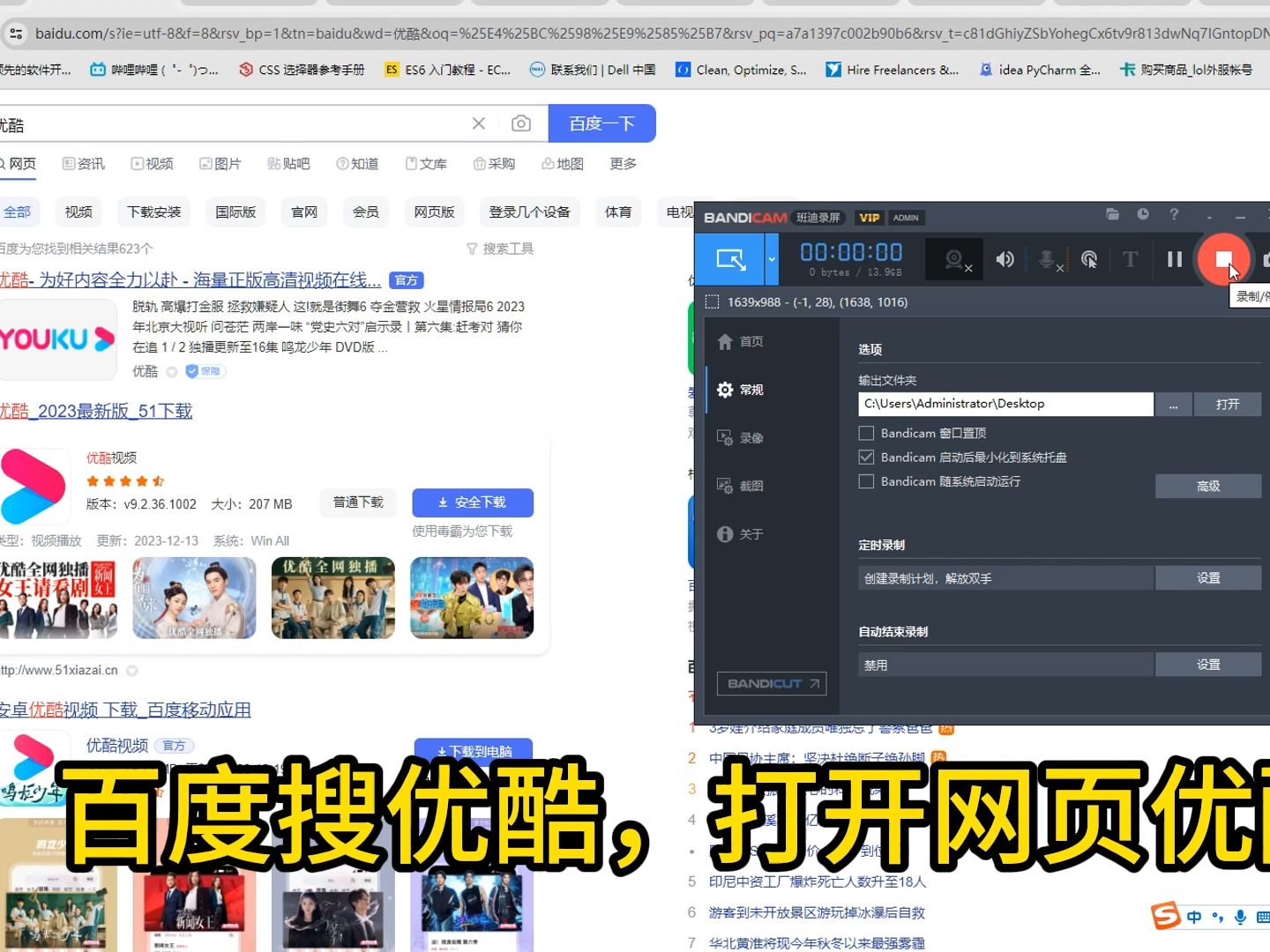Viewport: 1270px width, 952px height.
Task: Open Bandicam 录像 video settings
Action: click(739, 438)
